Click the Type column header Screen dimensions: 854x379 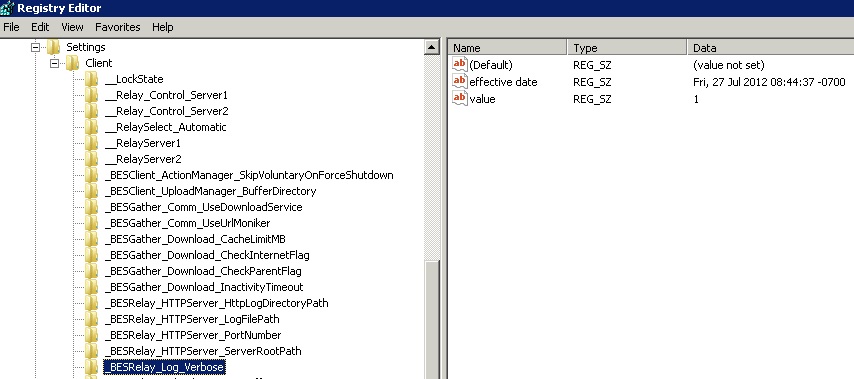click(x=627, y=48)
